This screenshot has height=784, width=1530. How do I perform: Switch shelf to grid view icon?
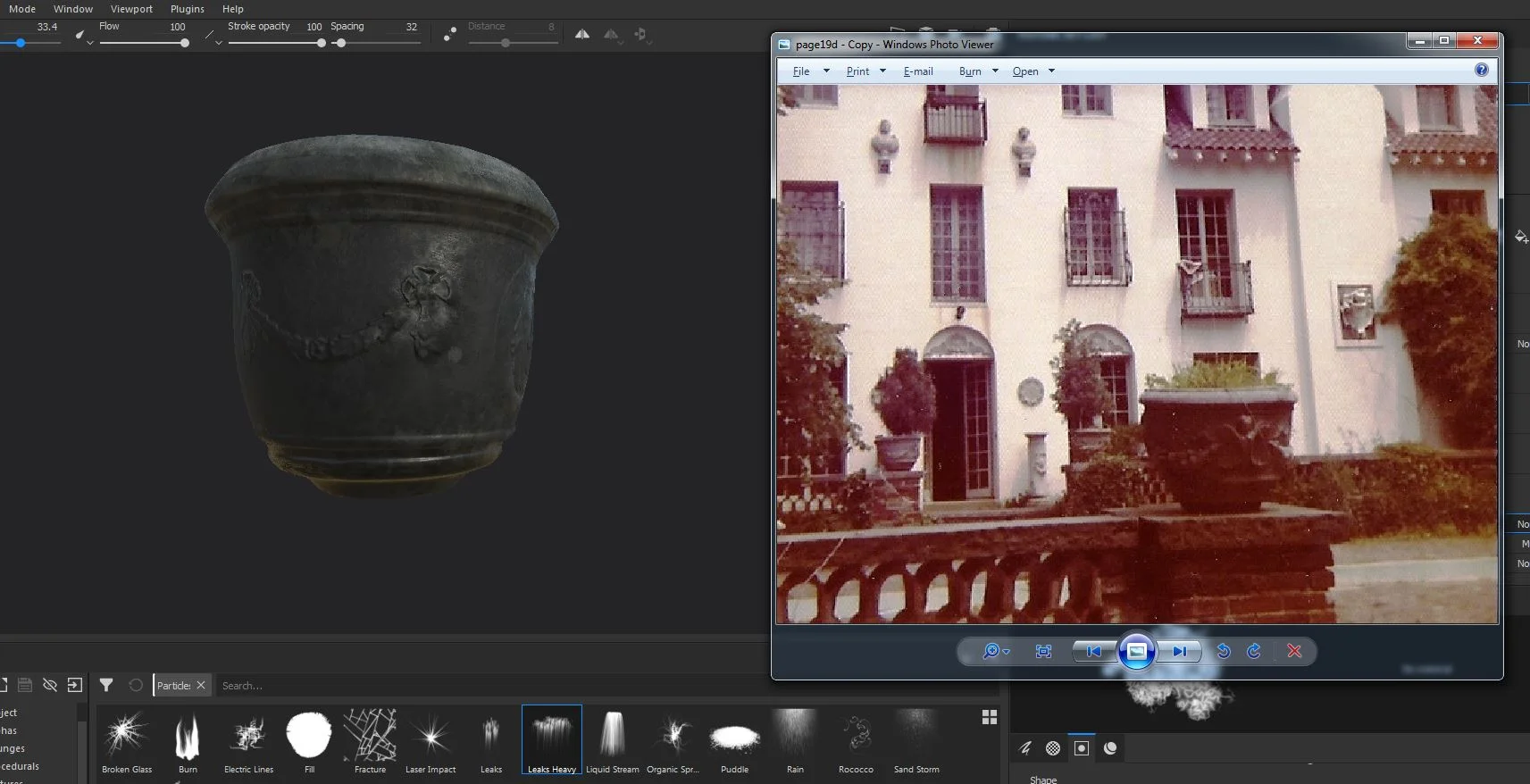click(x=990, y=717)
